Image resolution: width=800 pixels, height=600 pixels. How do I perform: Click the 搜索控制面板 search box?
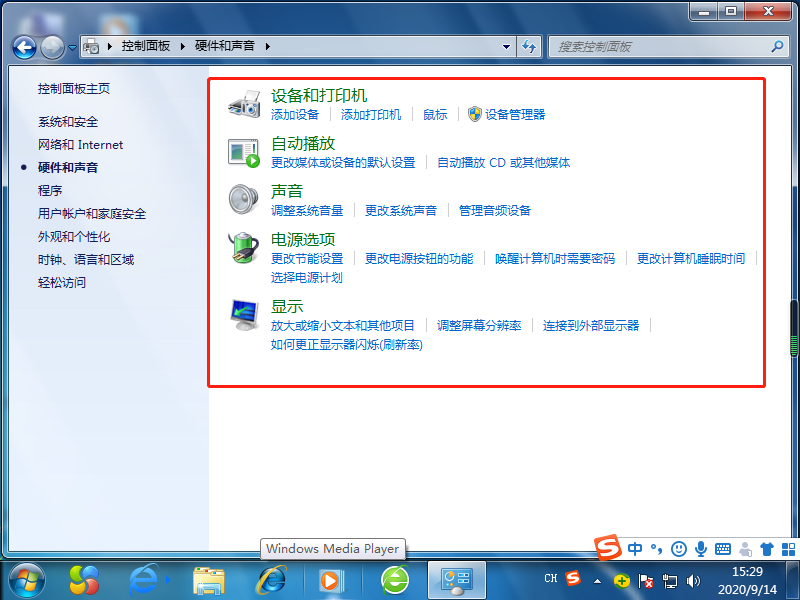point(660,47)
